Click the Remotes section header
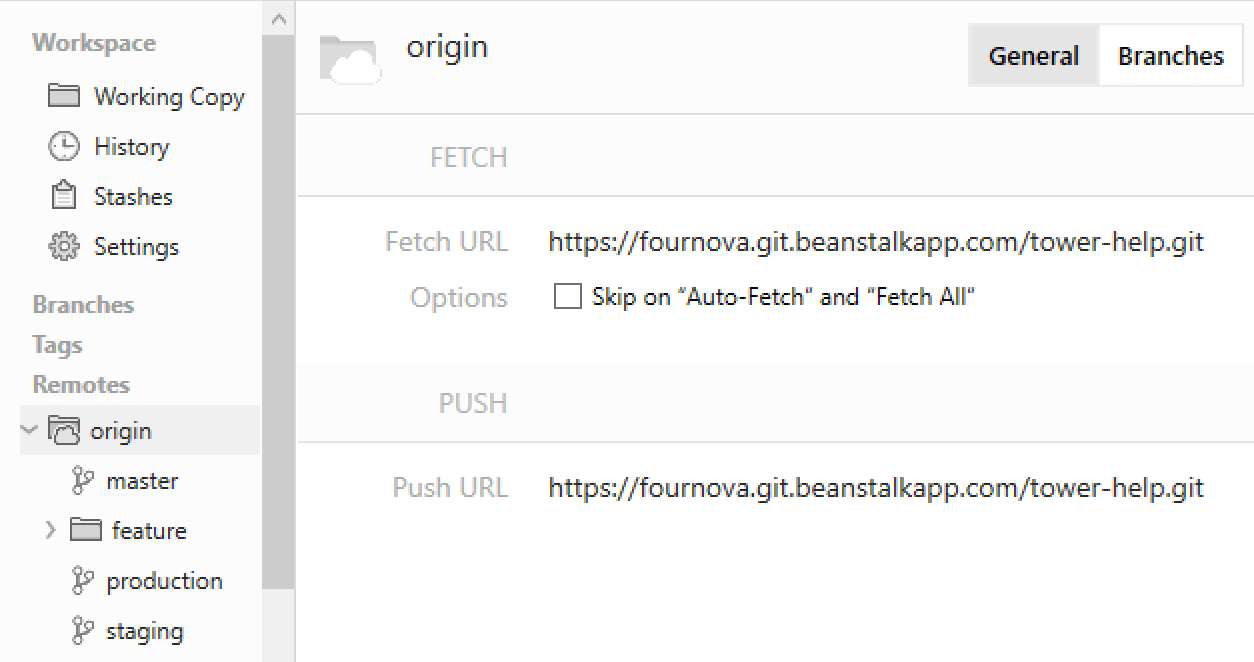 point(81,385)
